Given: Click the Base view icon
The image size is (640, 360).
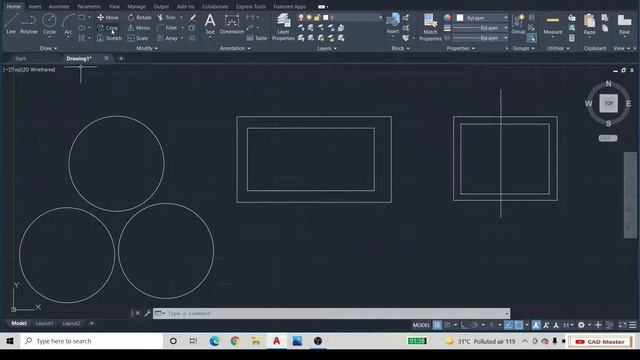Looking at the screenshot, I should click(x=624, y=24).
